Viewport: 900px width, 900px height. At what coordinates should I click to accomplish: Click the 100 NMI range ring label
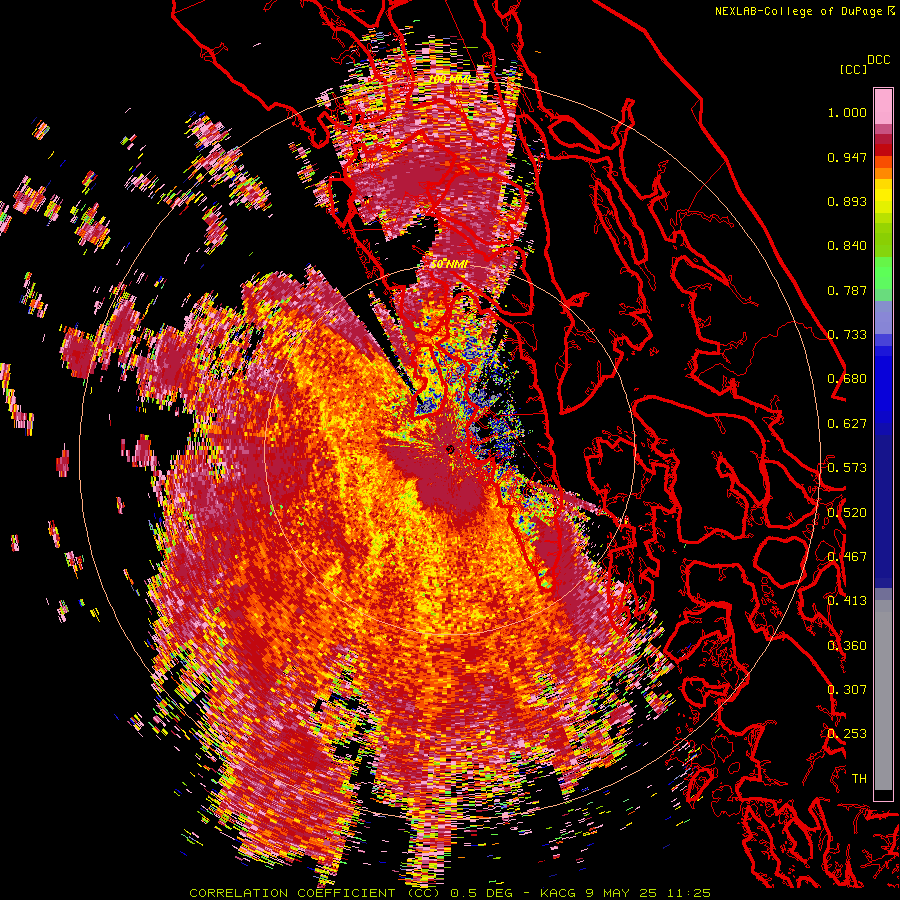tap(449, 79)
